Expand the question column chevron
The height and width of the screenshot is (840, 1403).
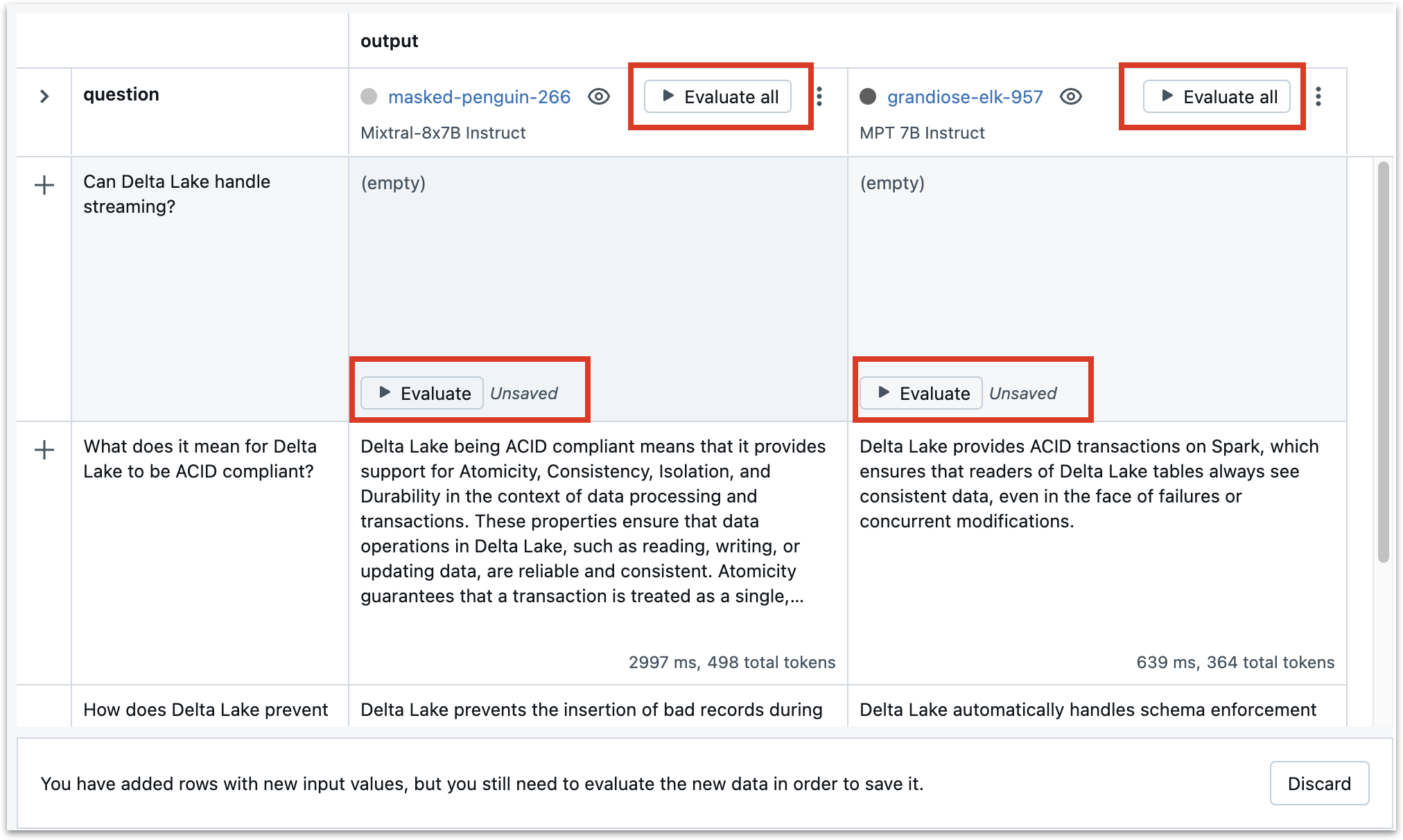pos(44,96)
